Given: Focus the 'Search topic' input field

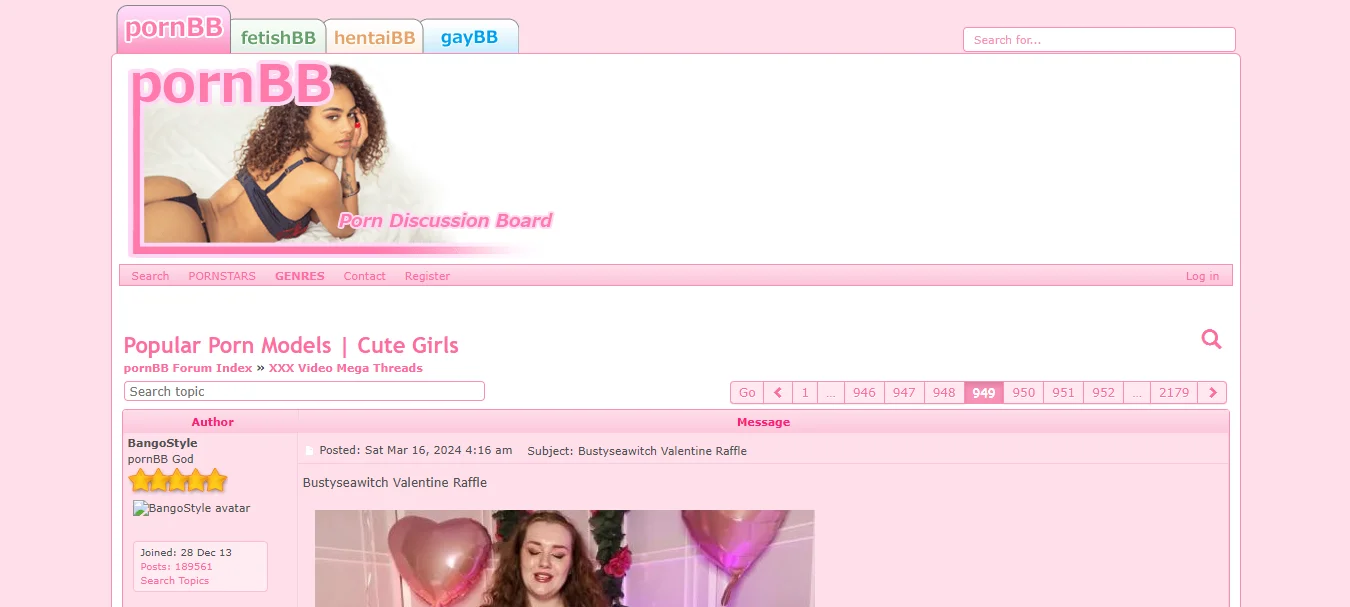Looking at the screenshot, I should 304,391.
